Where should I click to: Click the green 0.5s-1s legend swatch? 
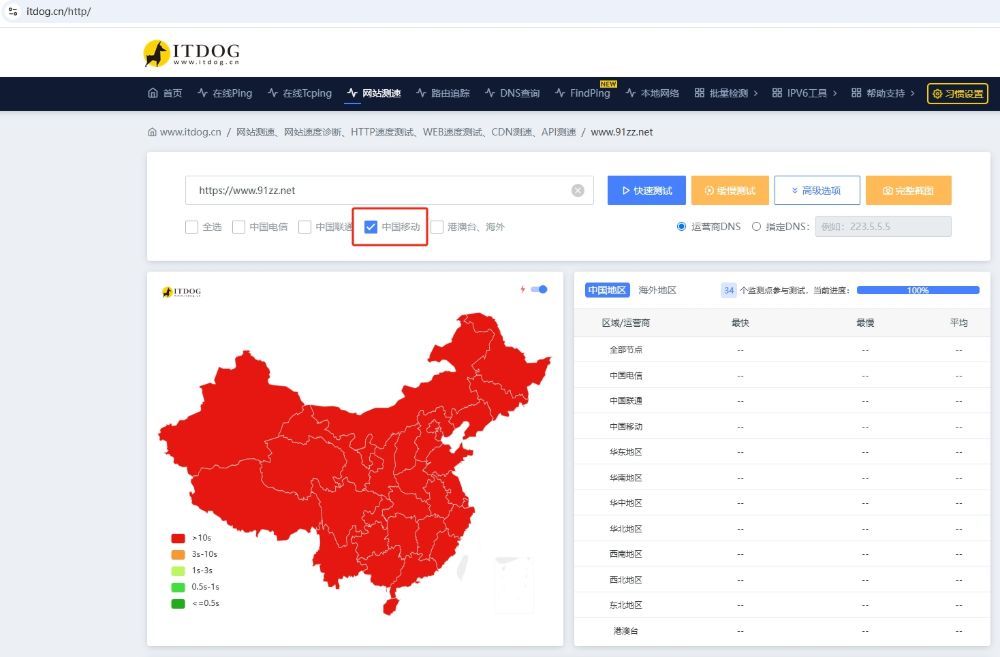[x=178, y=587]
